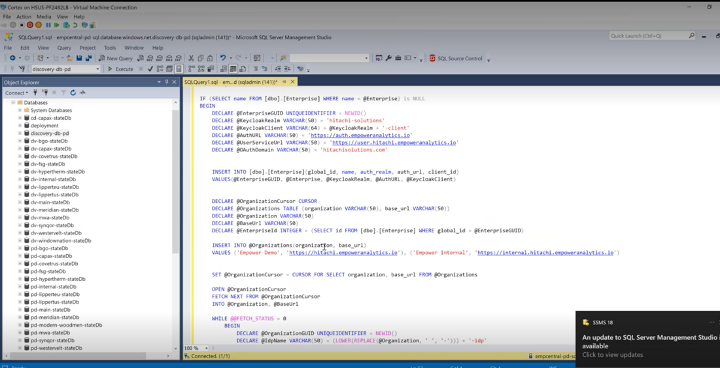Open the SSMS File menu

[8, 48]
